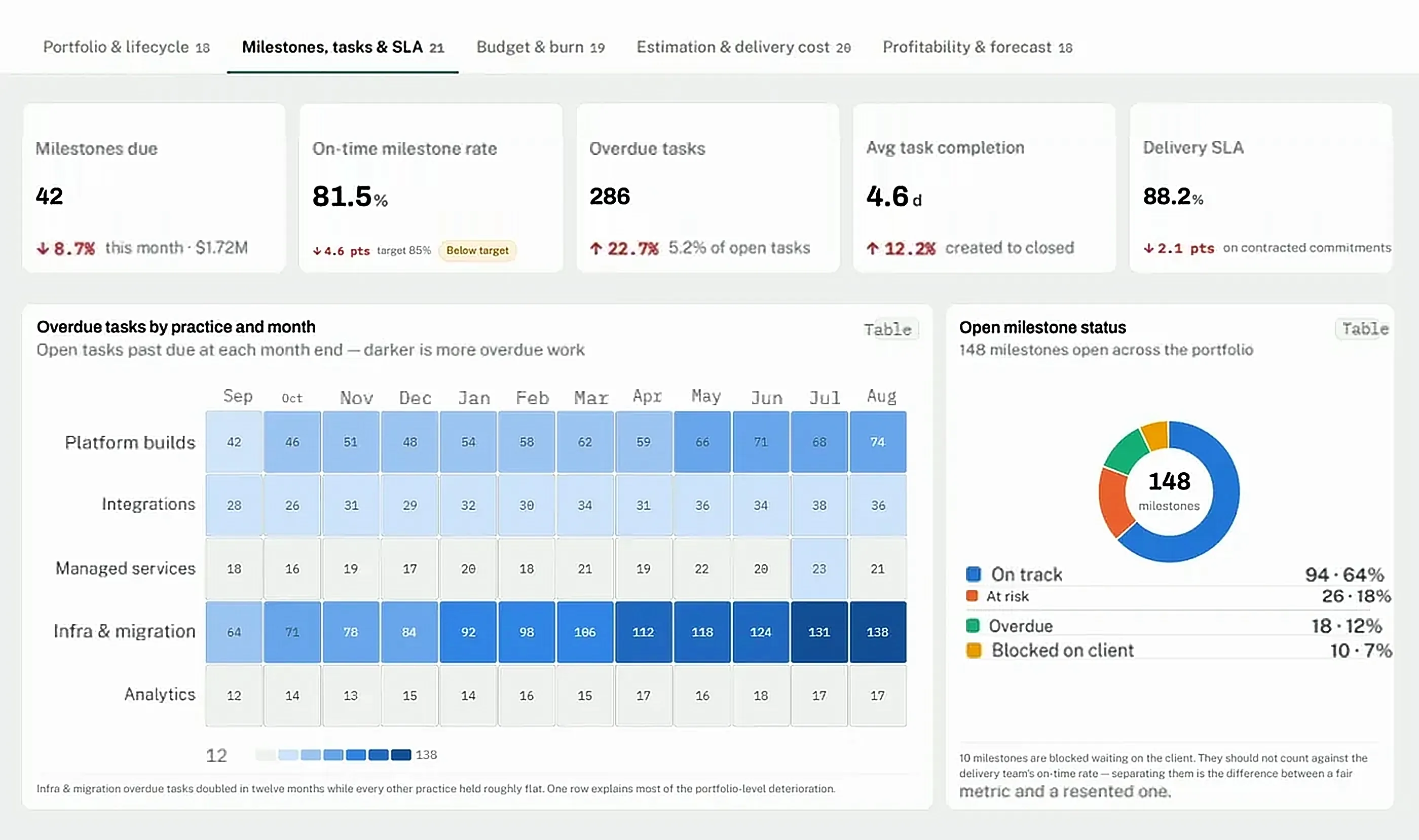Image resolution: width=1419 pixels, height=840 pixels.
Task: Click down arrow icon beside 4.6 pts
Action: pos(317,251)
